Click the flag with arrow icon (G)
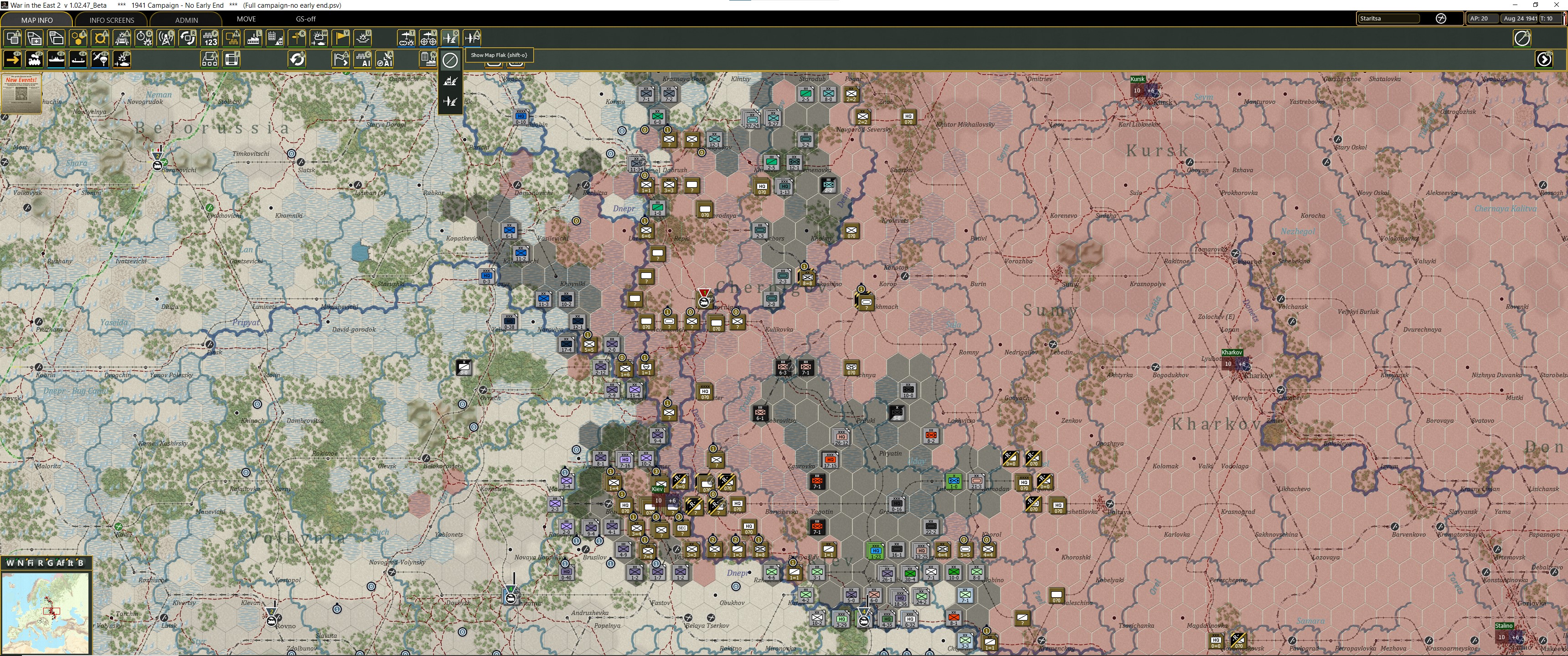Image resolution: width=1568 pixels, height=656 pixels. pyautogui.click(x=341, y=59)
